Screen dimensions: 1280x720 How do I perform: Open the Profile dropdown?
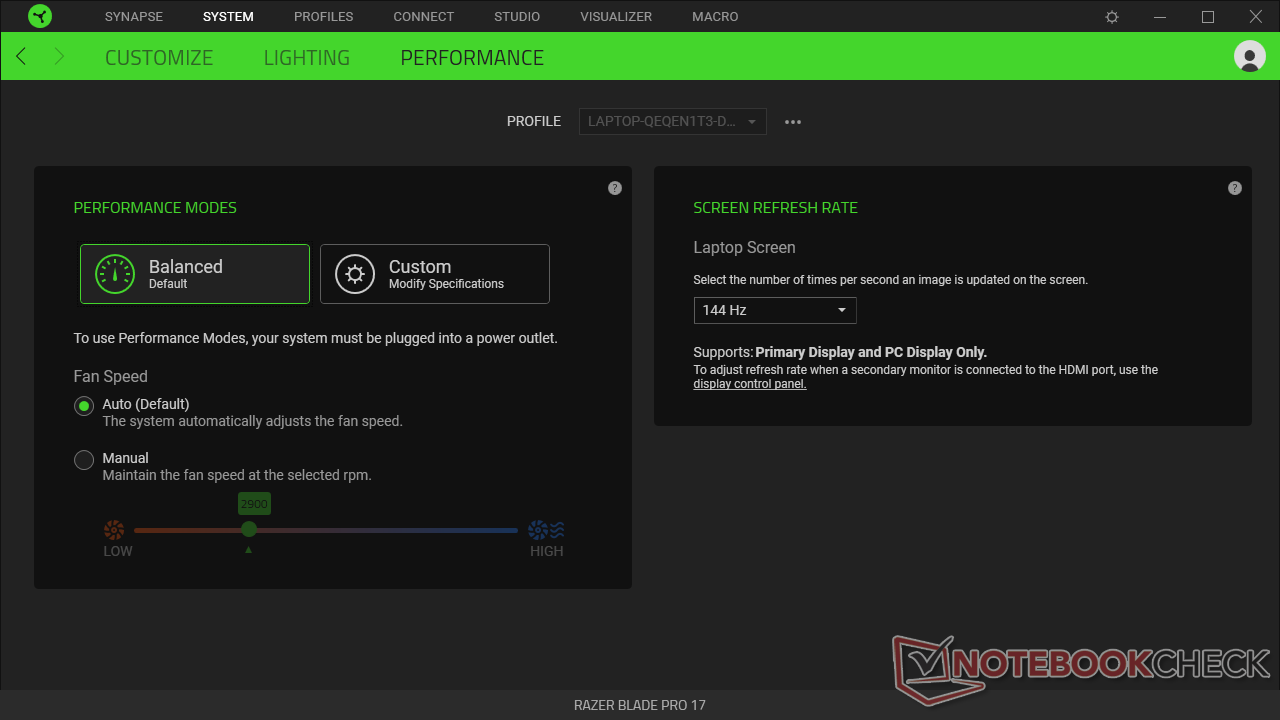coord(673,121)
